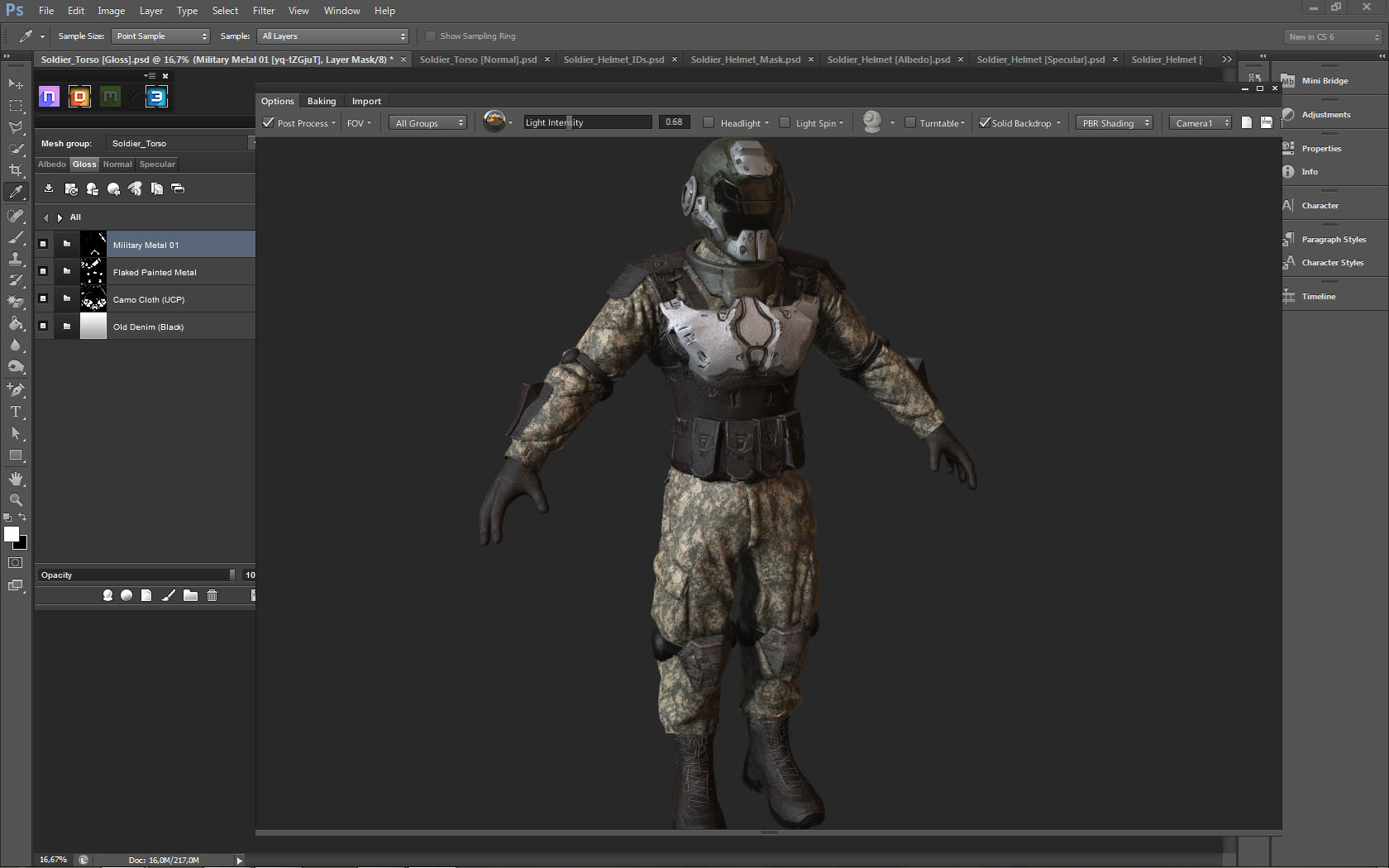The height and width of the screenshot is (868, 1389).
Task: Open the Filter menu
Action: tap(264, 11)
